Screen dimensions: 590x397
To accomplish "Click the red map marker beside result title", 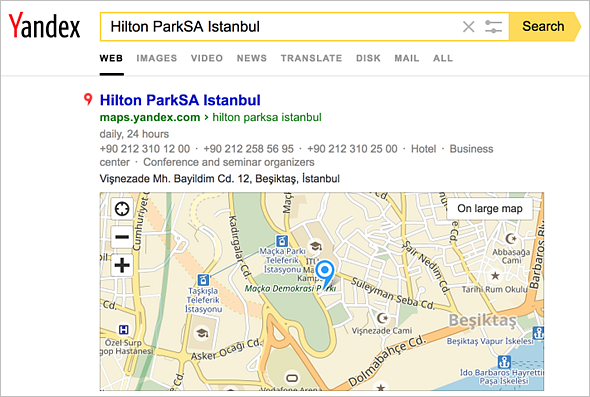I will tap(88, 99).
